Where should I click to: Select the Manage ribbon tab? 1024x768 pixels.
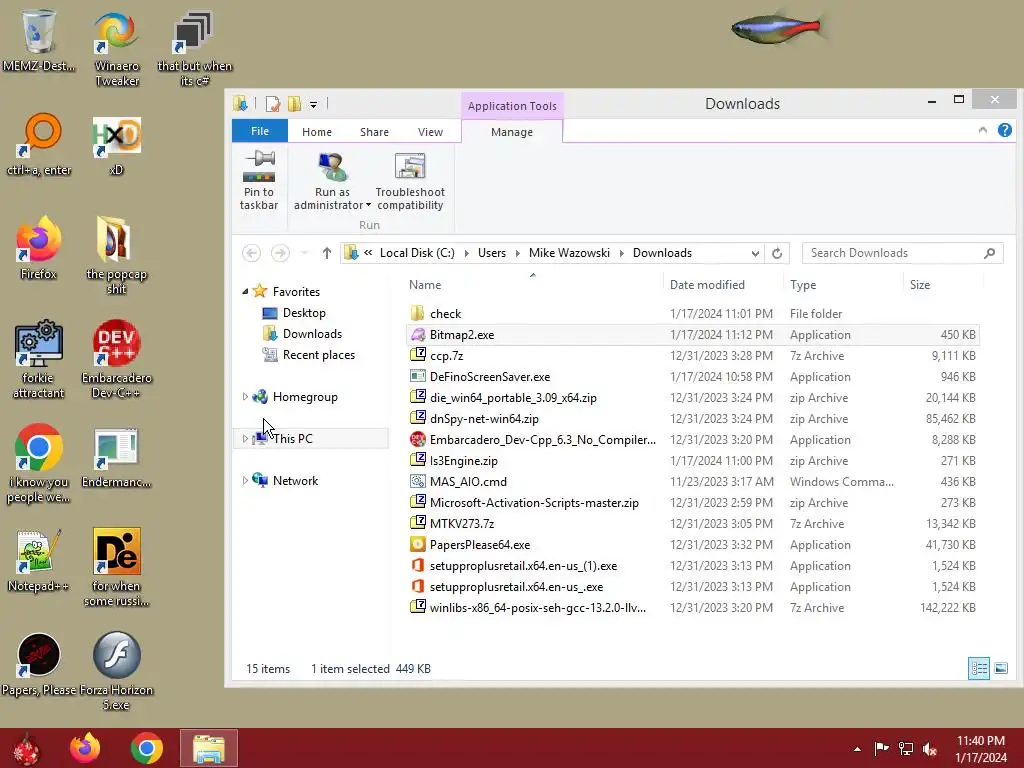click(512, 132)
